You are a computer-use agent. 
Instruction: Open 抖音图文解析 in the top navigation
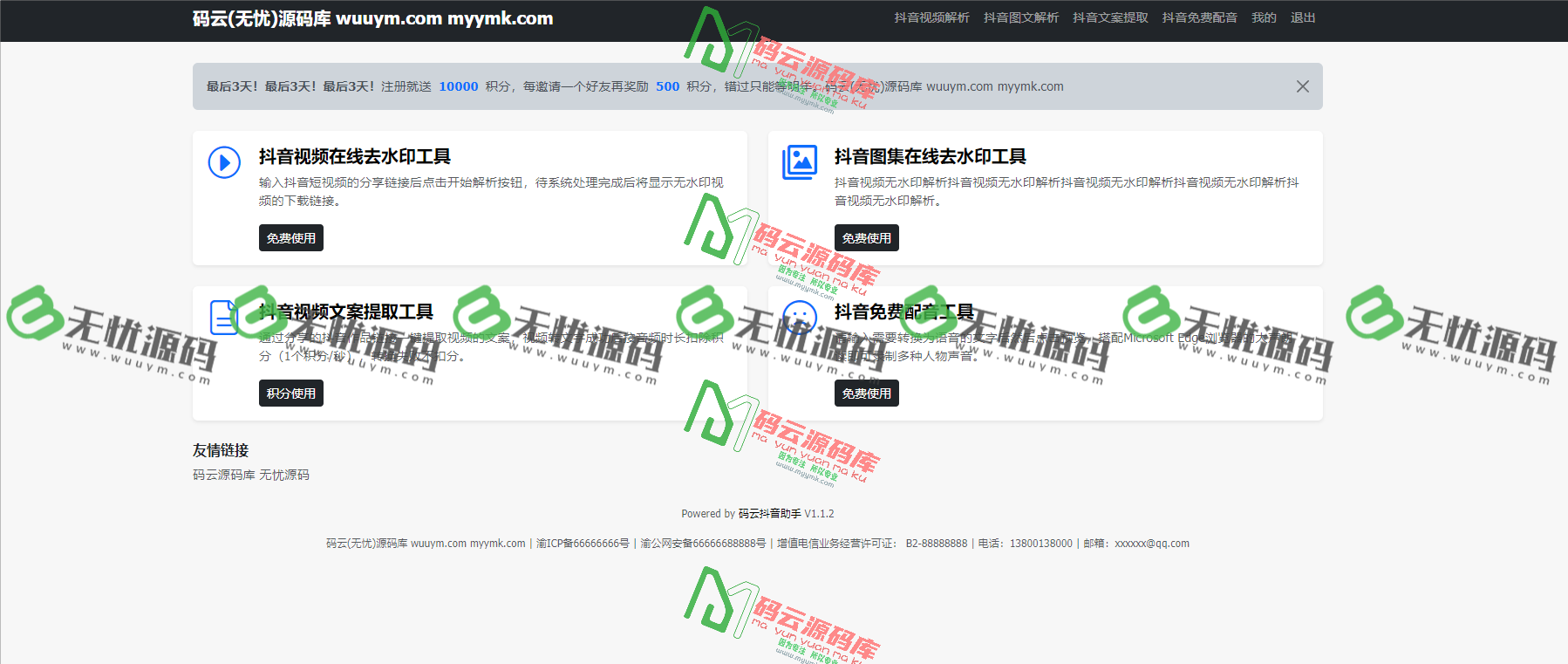1021,17
